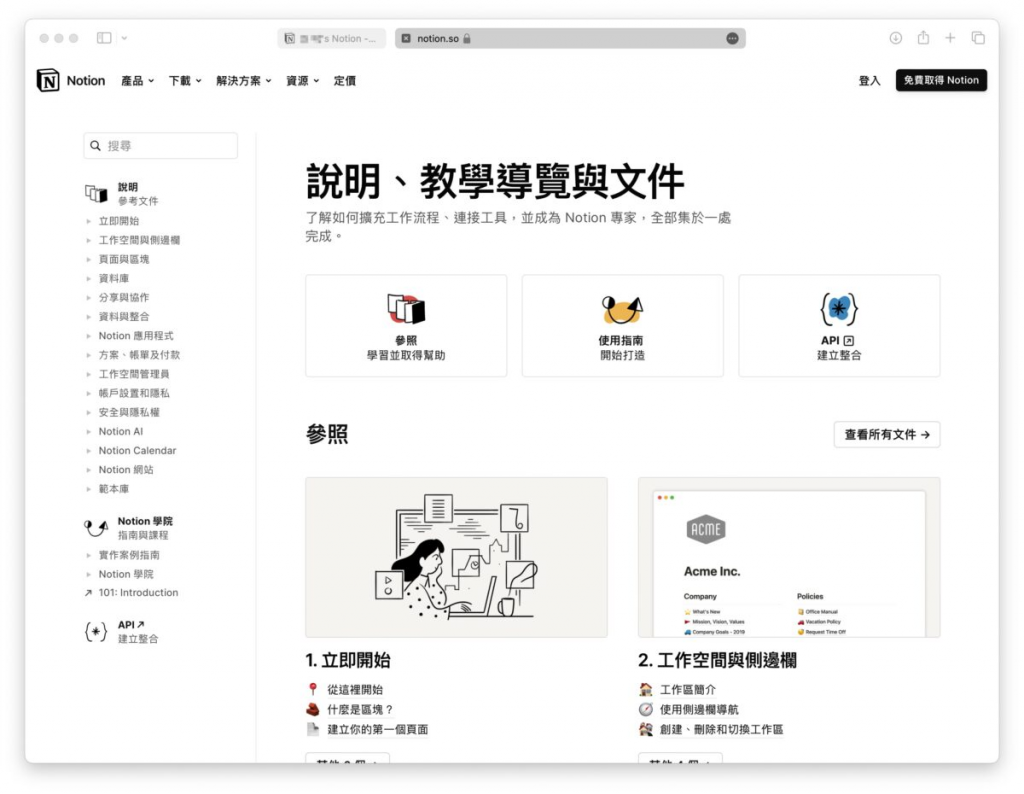Click the blue API card icon

coord(839,309)
